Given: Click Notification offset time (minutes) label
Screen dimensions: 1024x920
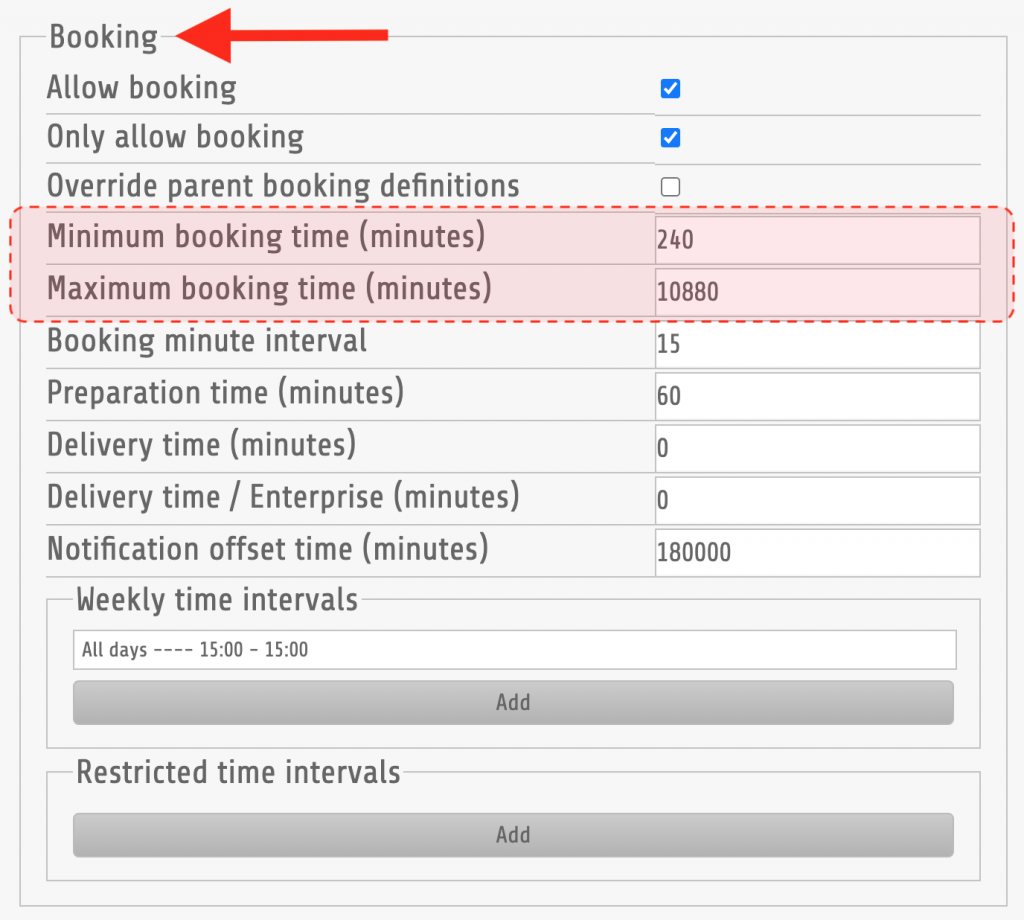Looking at the screenshot, I should point(268,550).
